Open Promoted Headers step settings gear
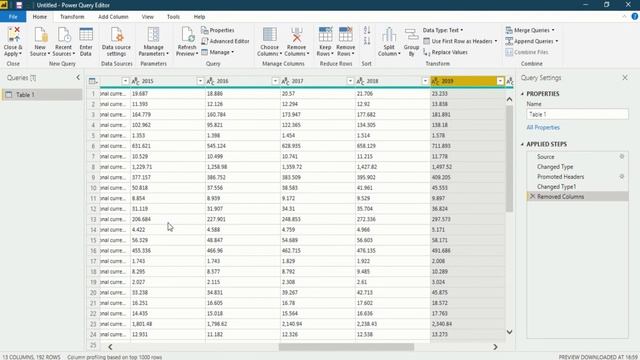 pyautogui.click(x=622, y=176)
